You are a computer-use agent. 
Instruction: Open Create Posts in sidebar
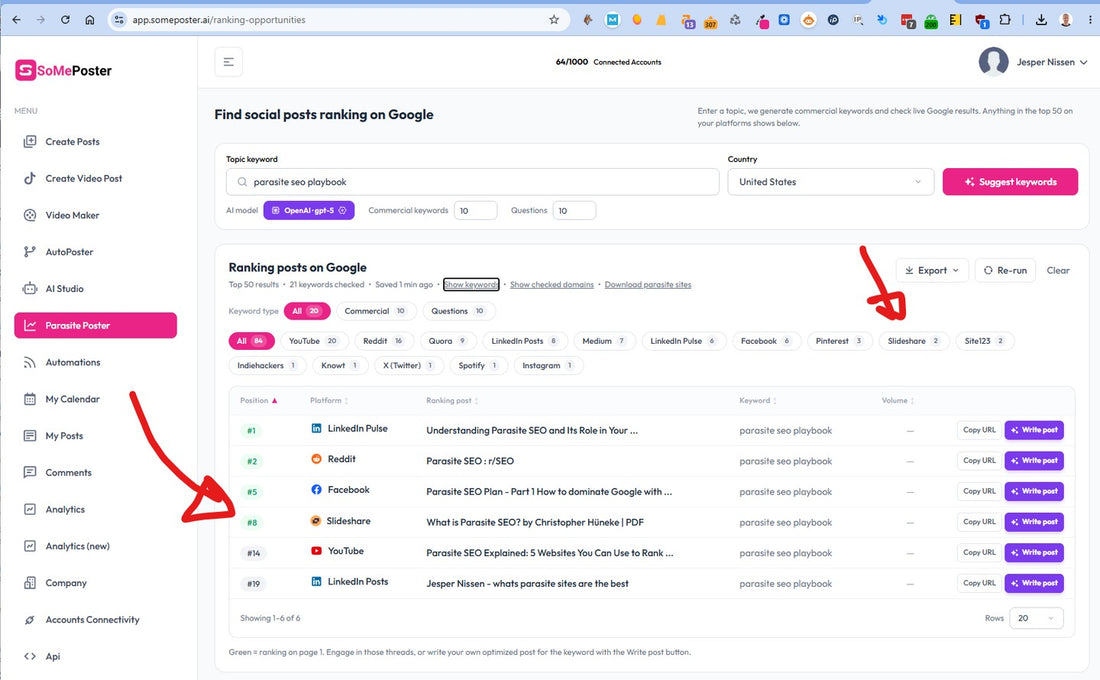pyautogui.click(x=72, y=142)
